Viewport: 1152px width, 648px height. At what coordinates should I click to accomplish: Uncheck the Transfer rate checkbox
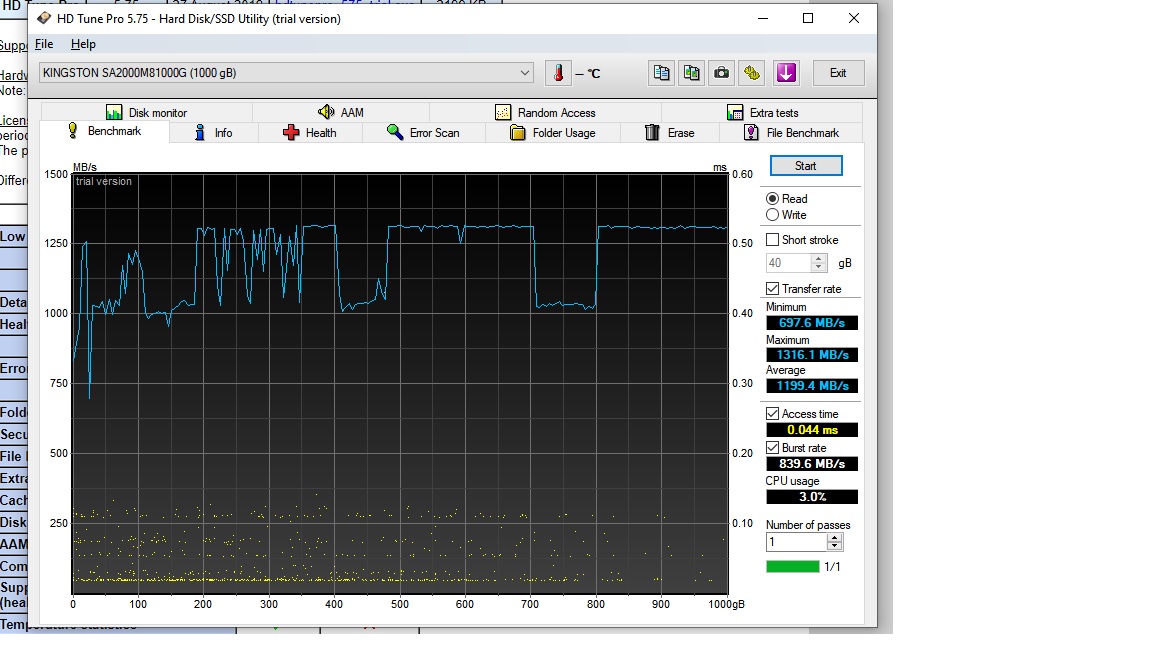coord(772,289)
